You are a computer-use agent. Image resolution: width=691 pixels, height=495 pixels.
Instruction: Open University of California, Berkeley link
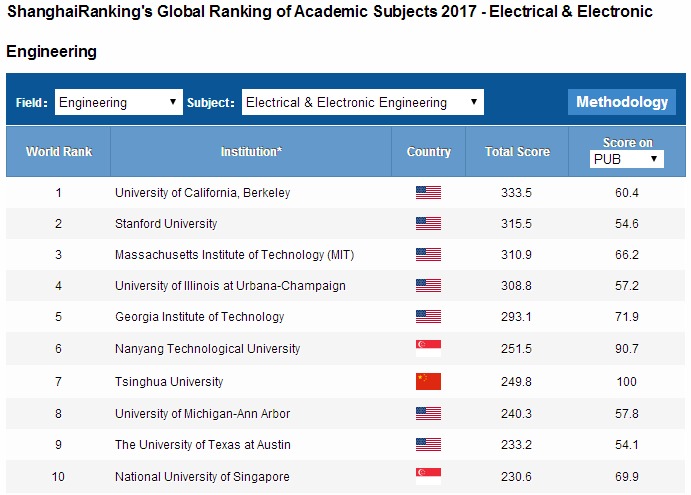tap(203, 192)
